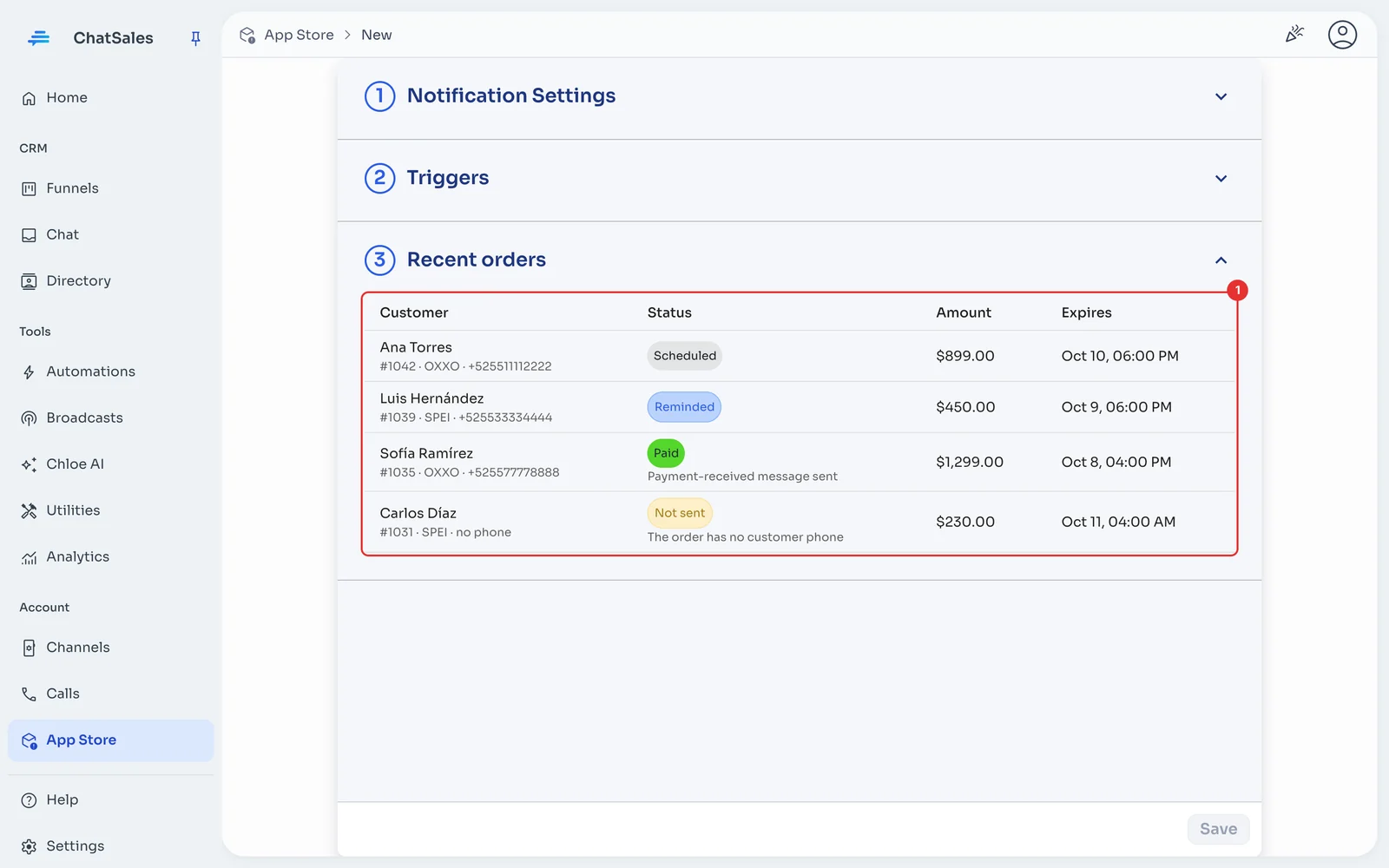Select the Carlos Díaz customer name
The height and width of the screenshot is (868, 1389).
pyautogui.click(x=418, y=513)
